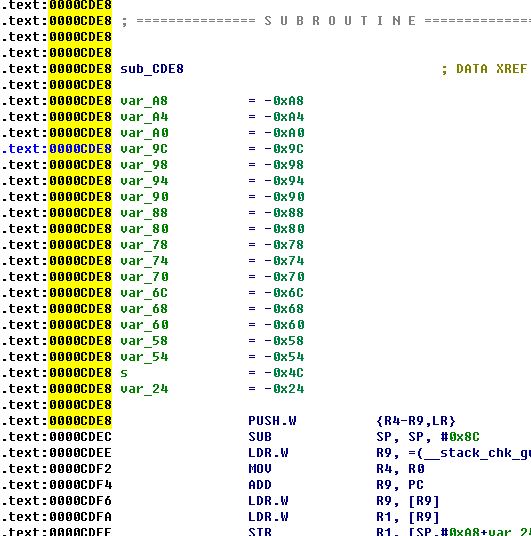The image size is (531, 536).
Task: Click the LDR.W mnemonic at address 0000CDFA
Action: pos(268,517)
